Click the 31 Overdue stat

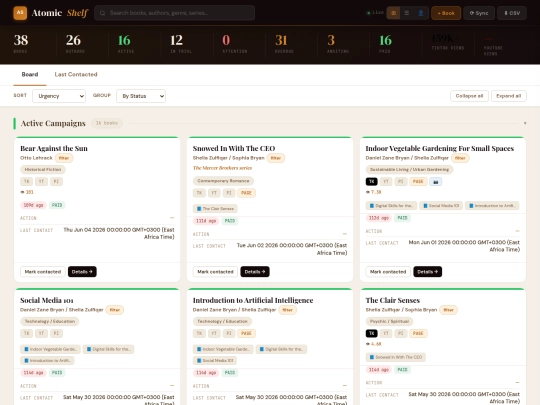[284, 44]
